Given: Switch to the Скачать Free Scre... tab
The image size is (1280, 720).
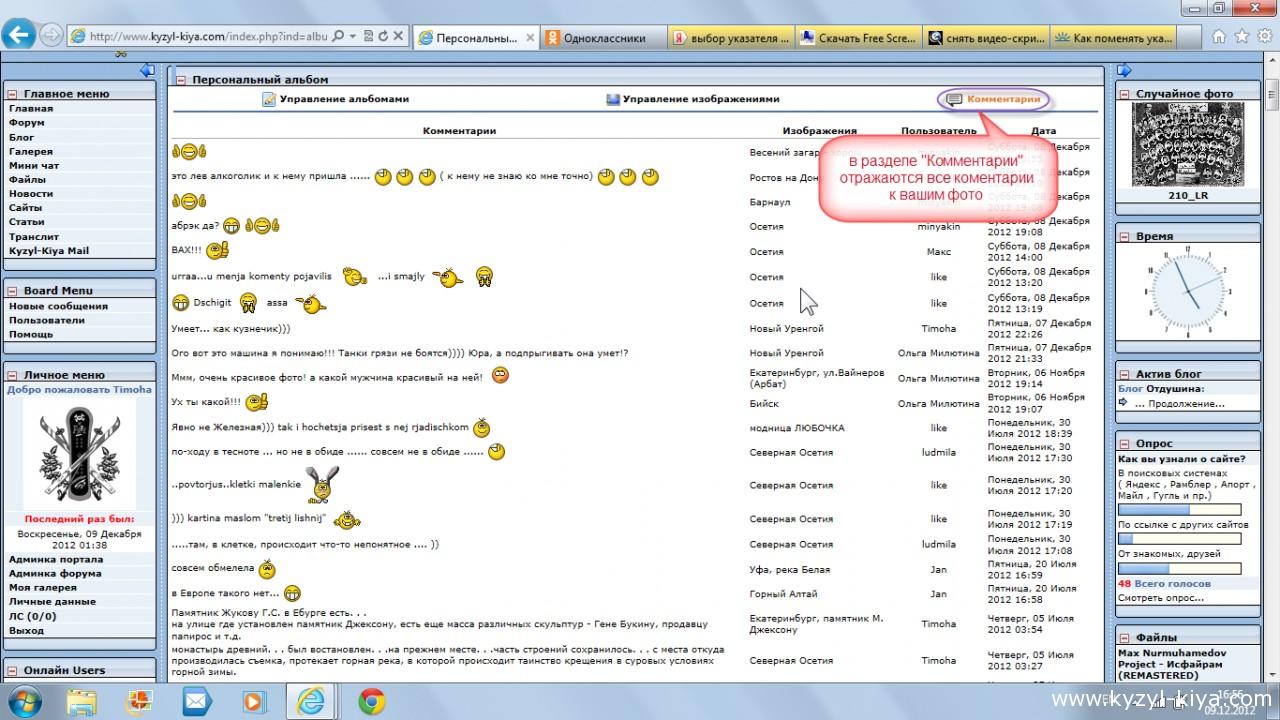Looking at the screenshot, I should 858,38.
